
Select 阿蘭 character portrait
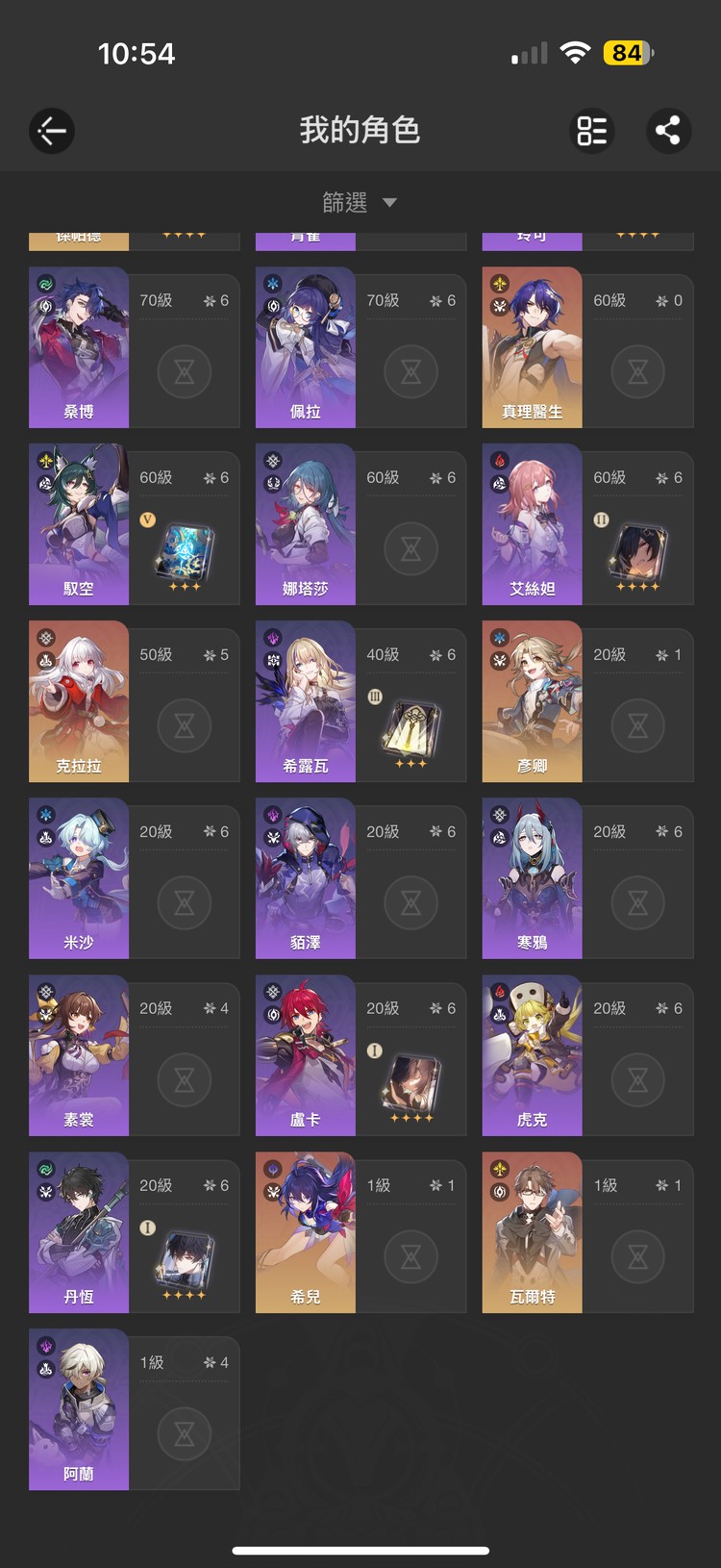click(79, 1409)
